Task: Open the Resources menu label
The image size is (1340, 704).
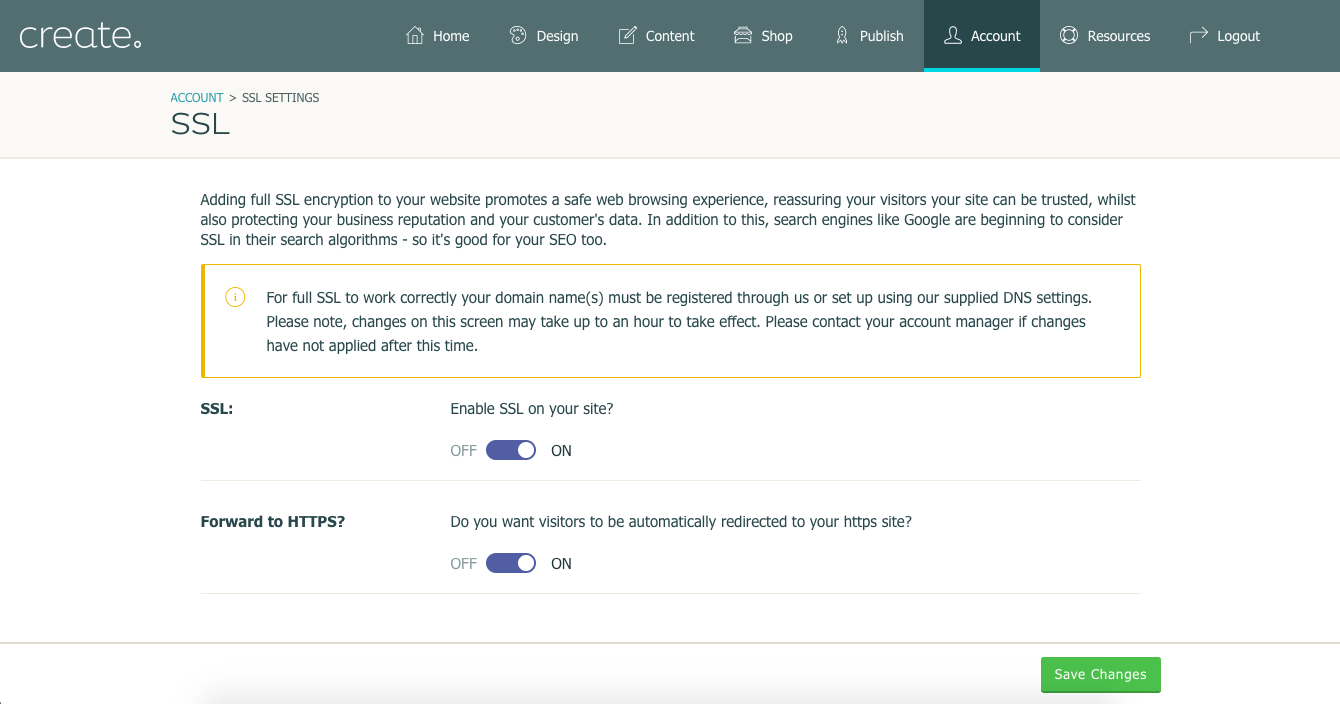Action: (1119, 36)
